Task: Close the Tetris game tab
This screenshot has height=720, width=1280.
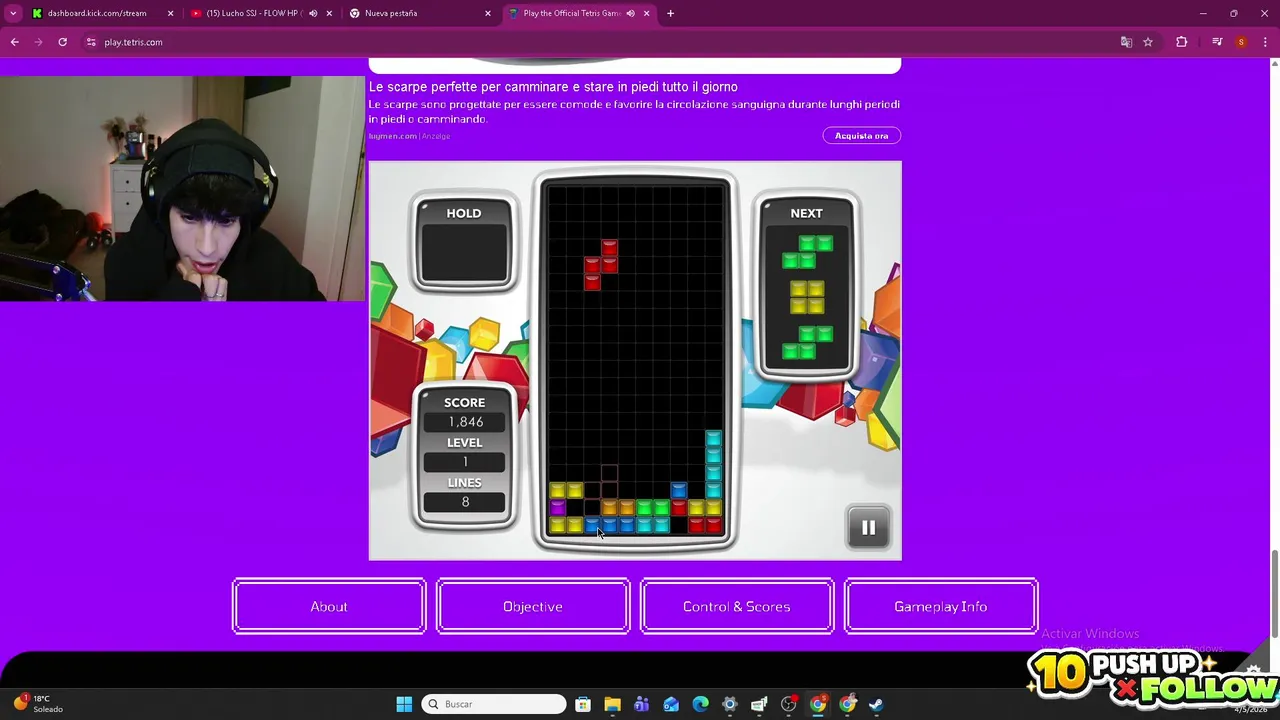Action: point(647,13)
